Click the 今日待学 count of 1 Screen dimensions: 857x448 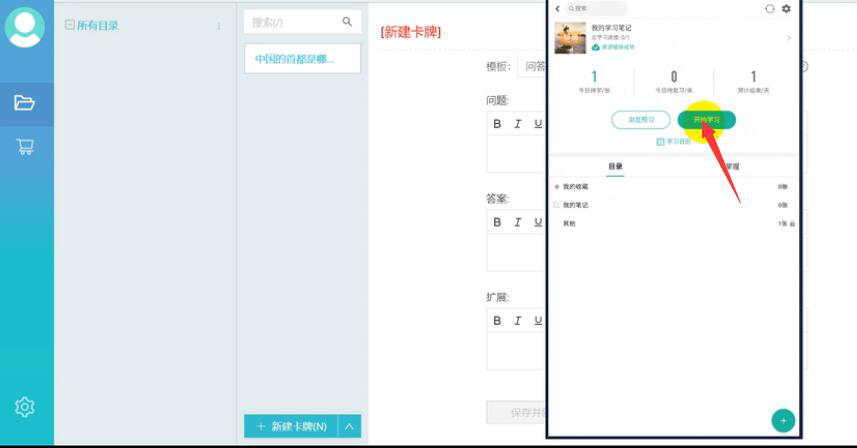point(594,76)
